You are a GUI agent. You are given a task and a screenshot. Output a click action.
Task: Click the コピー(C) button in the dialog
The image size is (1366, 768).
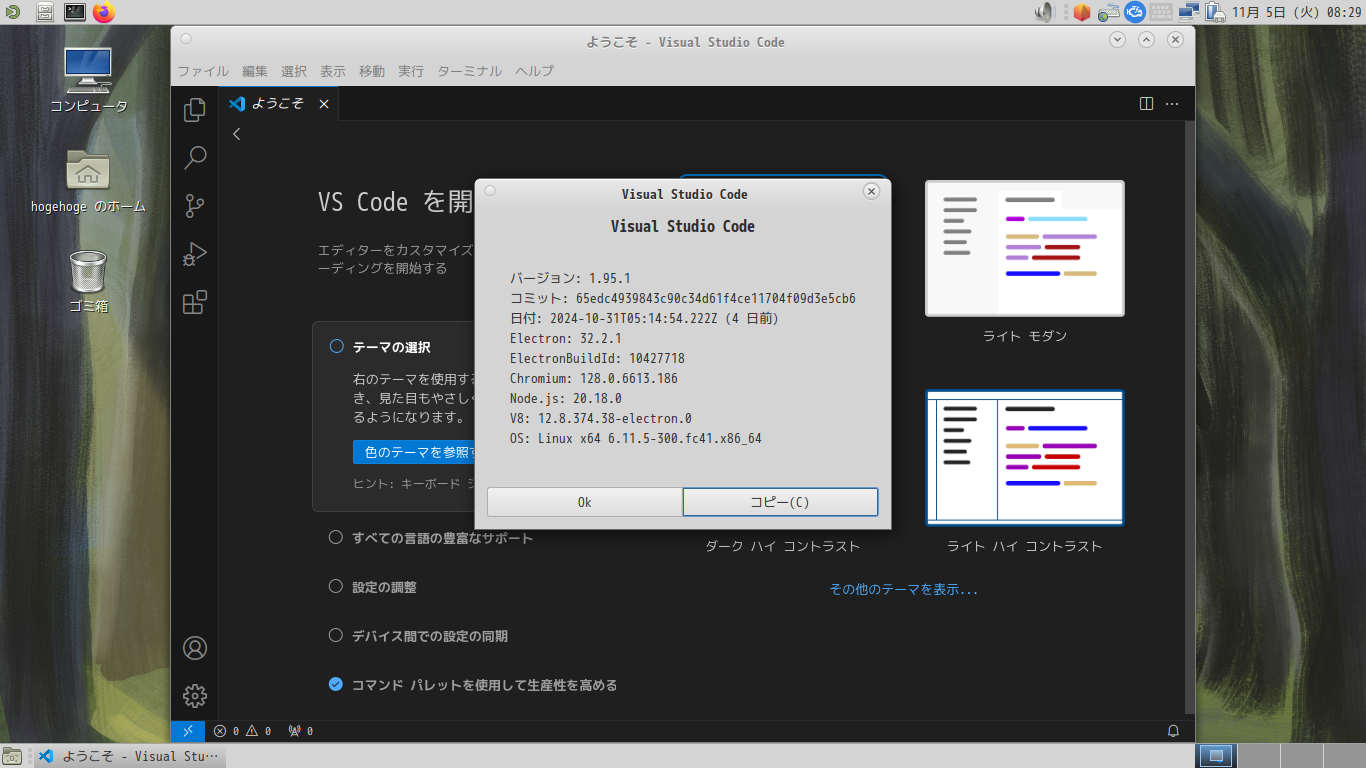tap(780, 502)
